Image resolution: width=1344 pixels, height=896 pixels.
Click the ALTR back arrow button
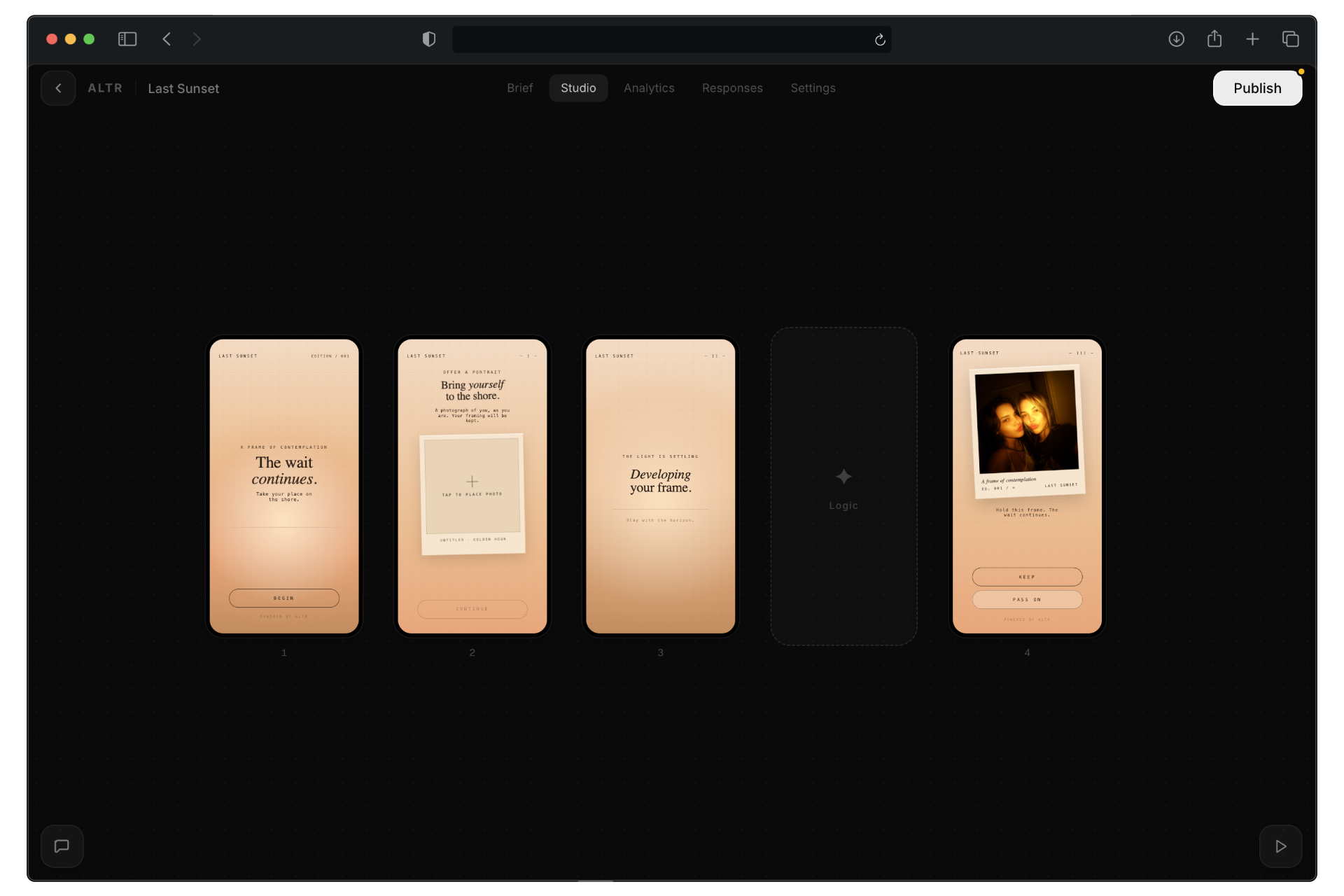58,88
